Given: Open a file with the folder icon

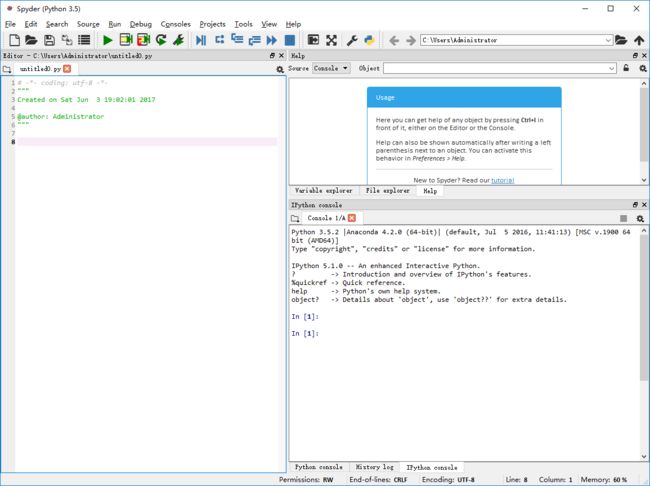Looking at the screenshot, I should [32, 40].
